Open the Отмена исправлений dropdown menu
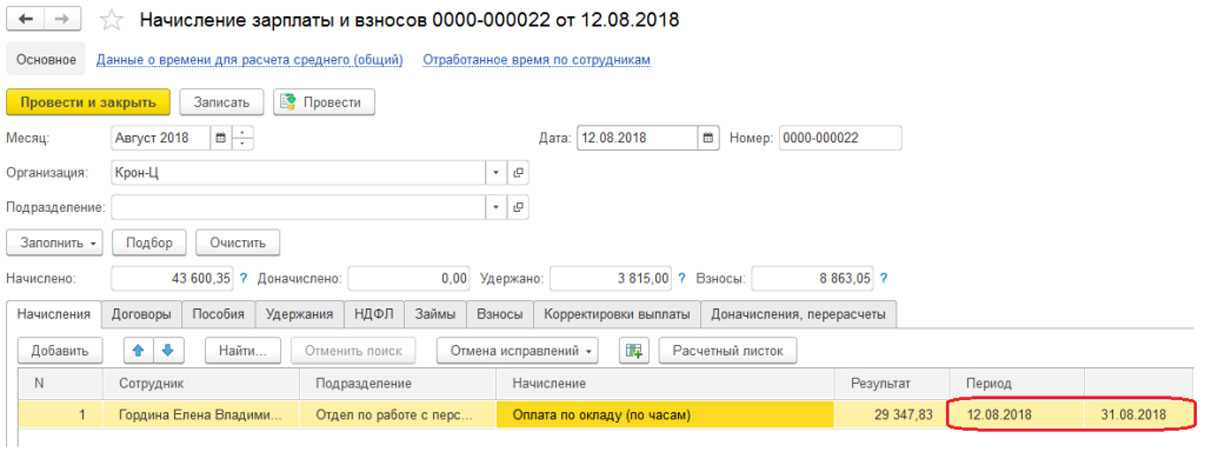The height and width of the screenshot is (452, 1205). pyautogui.click(x=518, y=350)
